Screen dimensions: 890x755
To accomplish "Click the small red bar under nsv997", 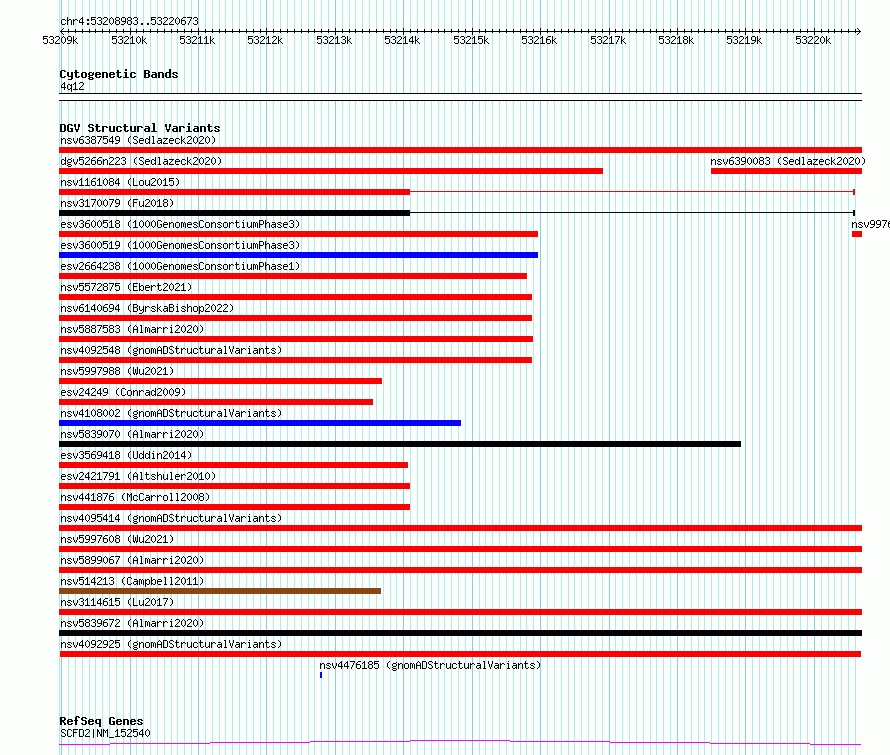I will [857, 234].
